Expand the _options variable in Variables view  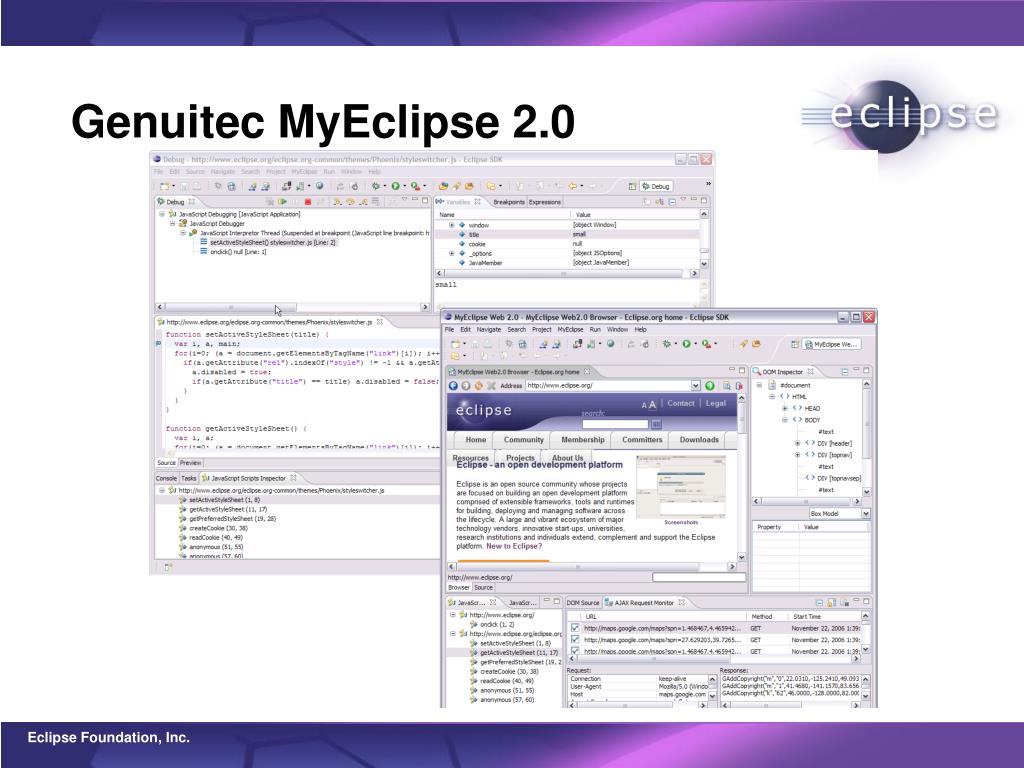[451, 253]
